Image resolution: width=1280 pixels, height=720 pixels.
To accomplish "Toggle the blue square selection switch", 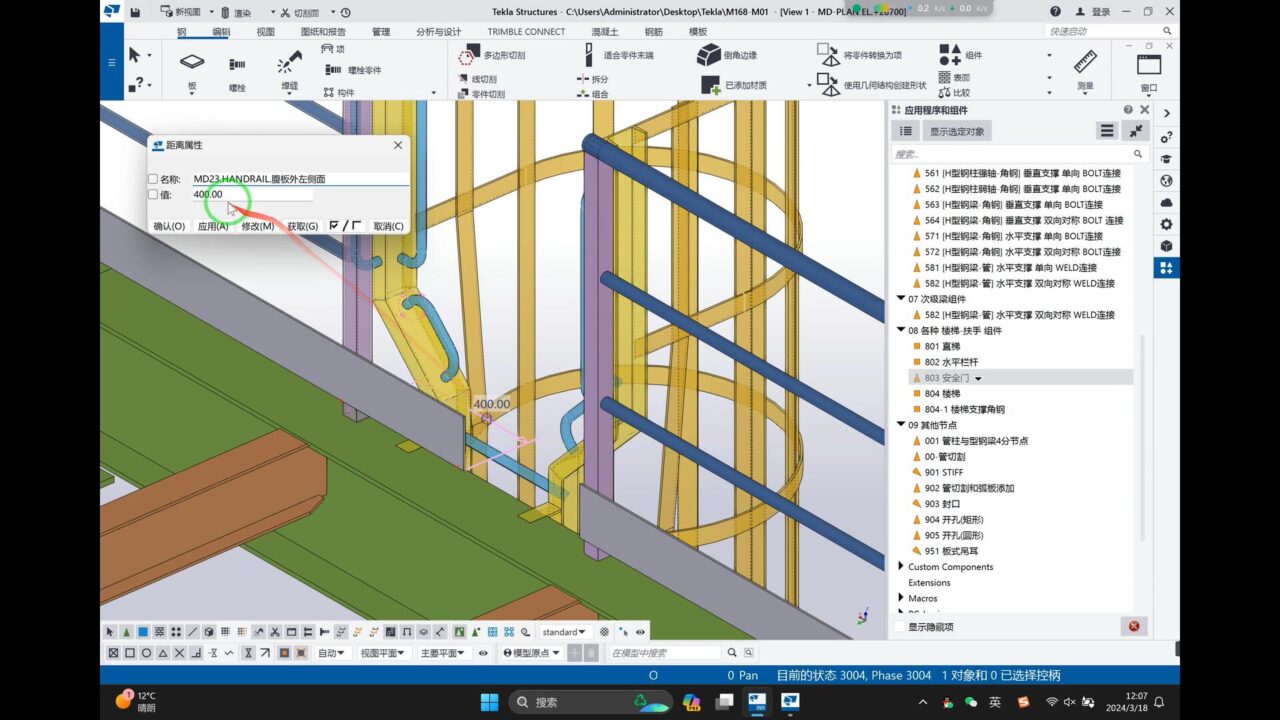I will point(143,632).
